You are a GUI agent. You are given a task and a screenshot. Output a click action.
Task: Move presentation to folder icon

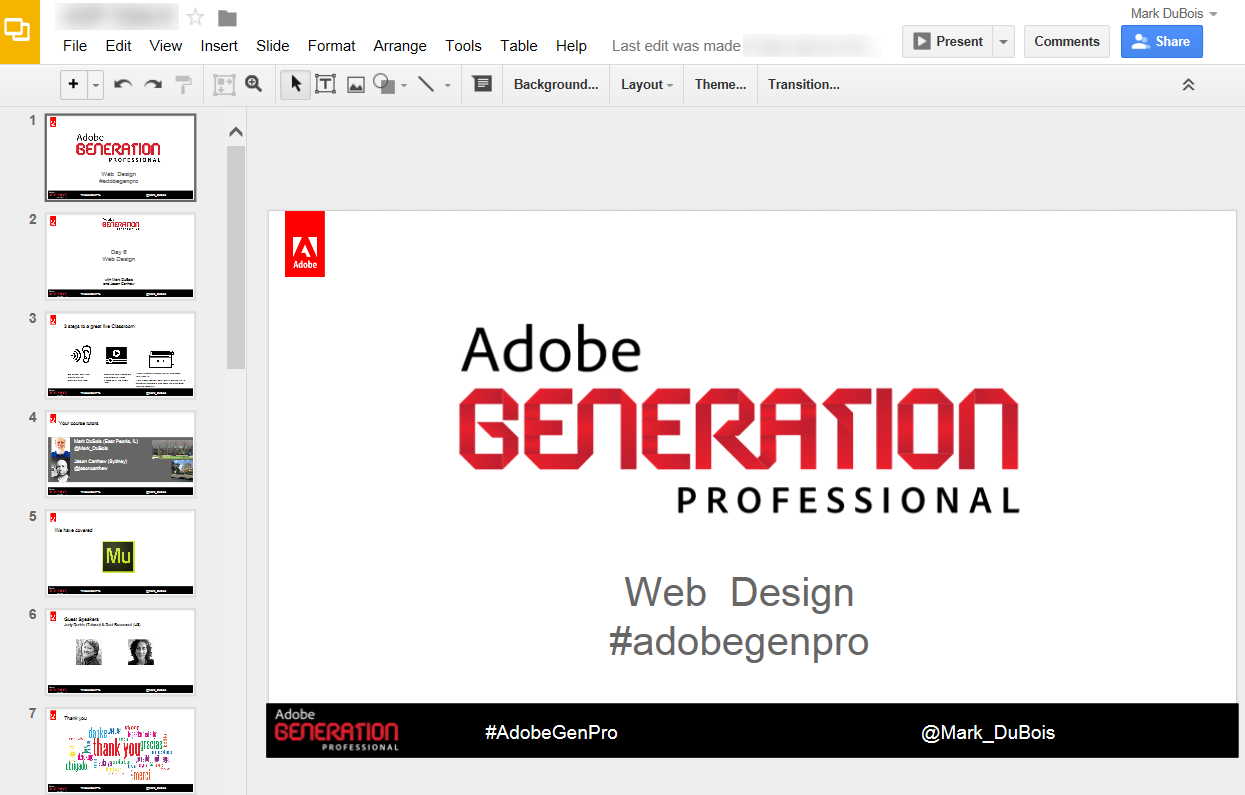click(227, 18)
